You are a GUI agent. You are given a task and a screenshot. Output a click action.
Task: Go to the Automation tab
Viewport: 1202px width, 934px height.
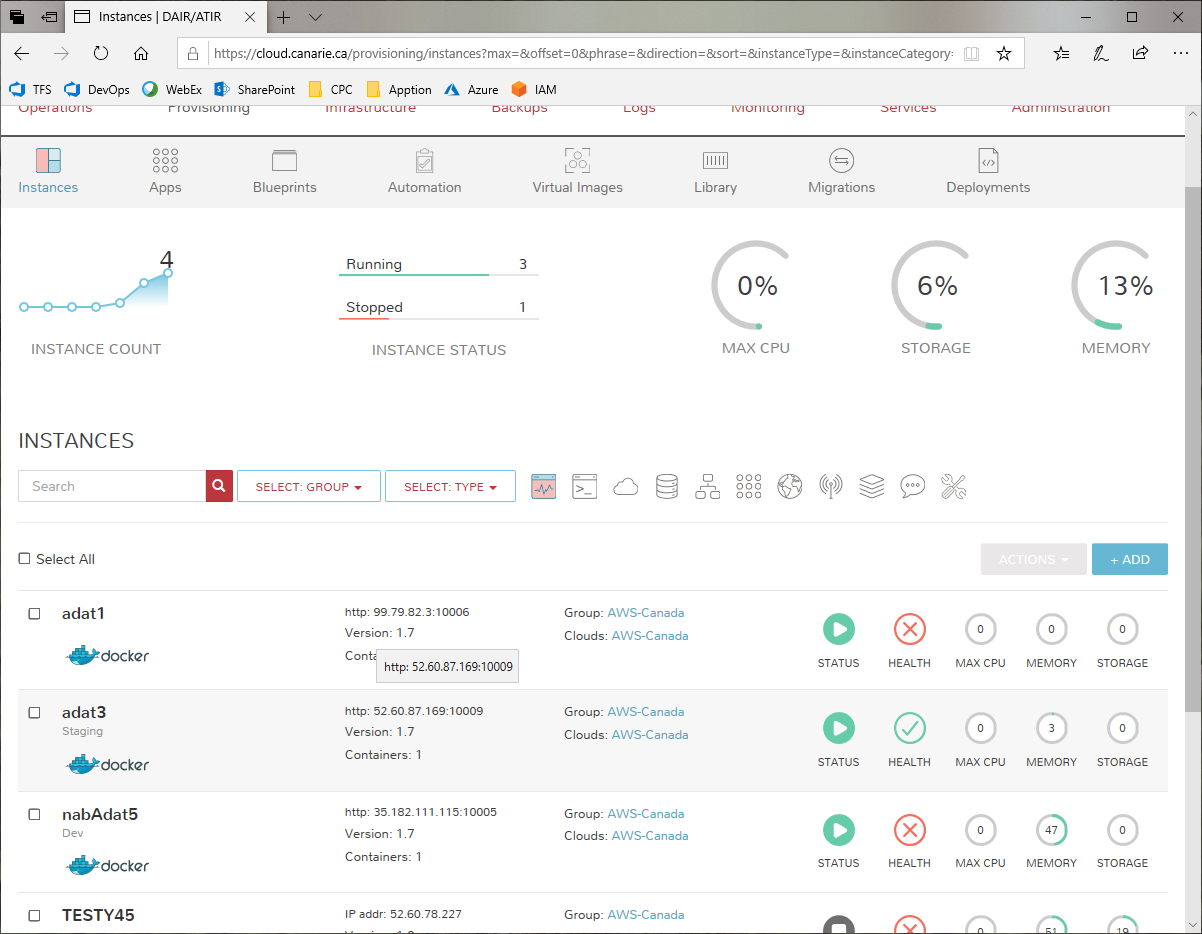point(424,171)
